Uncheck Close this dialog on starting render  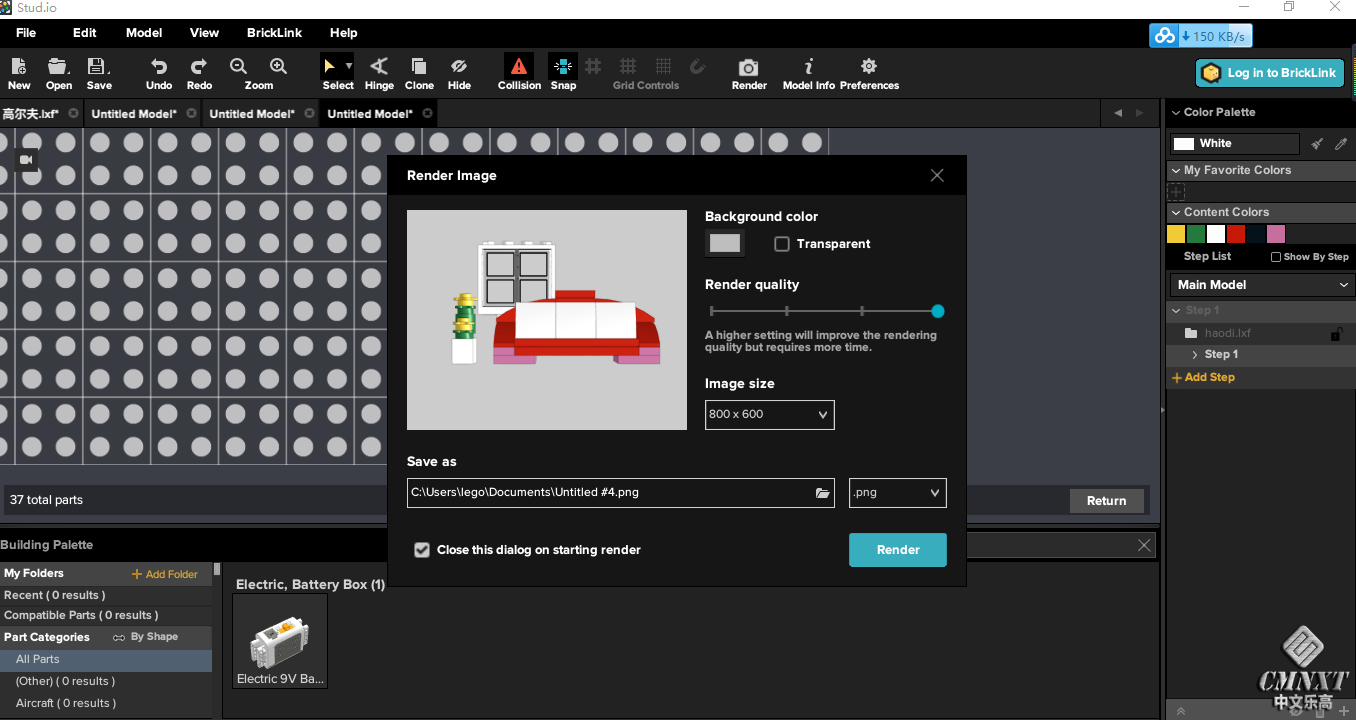point(422,550)
